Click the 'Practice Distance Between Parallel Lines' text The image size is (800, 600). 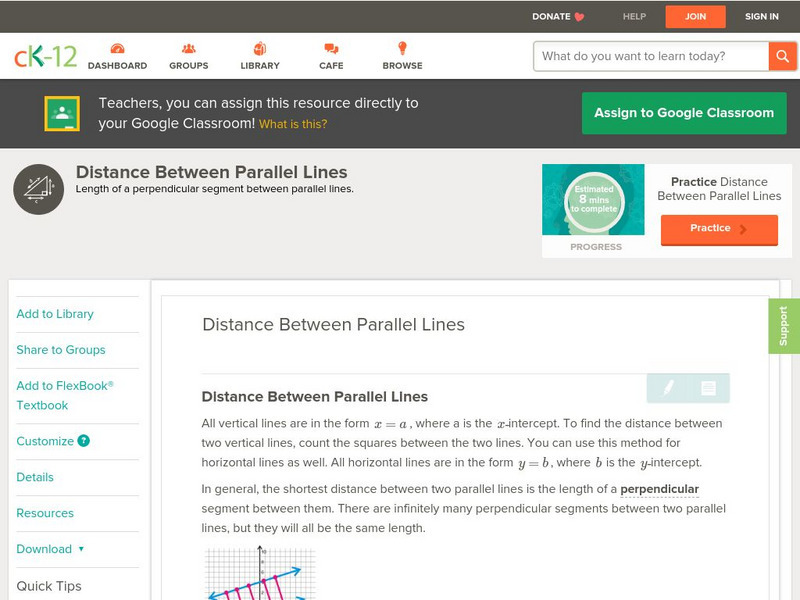(x=719, y=189)
